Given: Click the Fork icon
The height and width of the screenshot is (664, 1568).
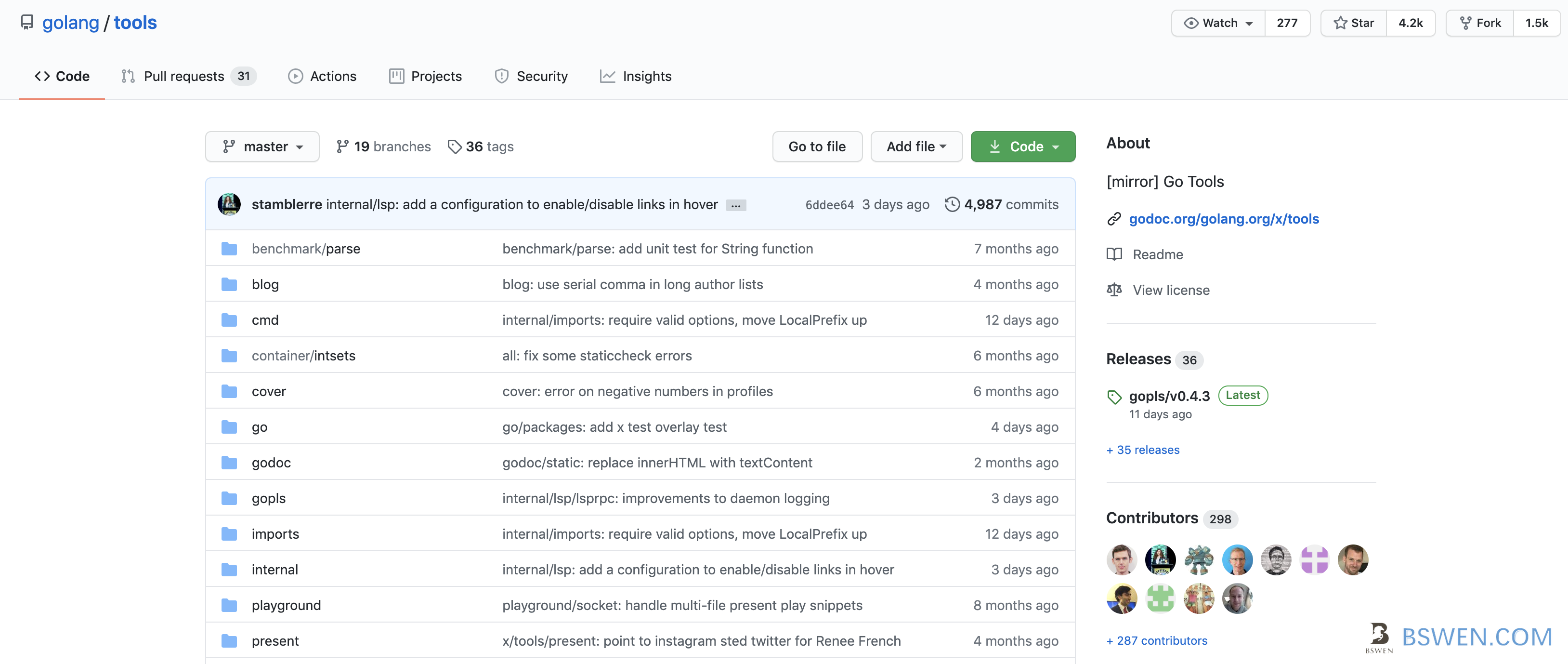Looking at the screenshot, I should coord(1466,23).
